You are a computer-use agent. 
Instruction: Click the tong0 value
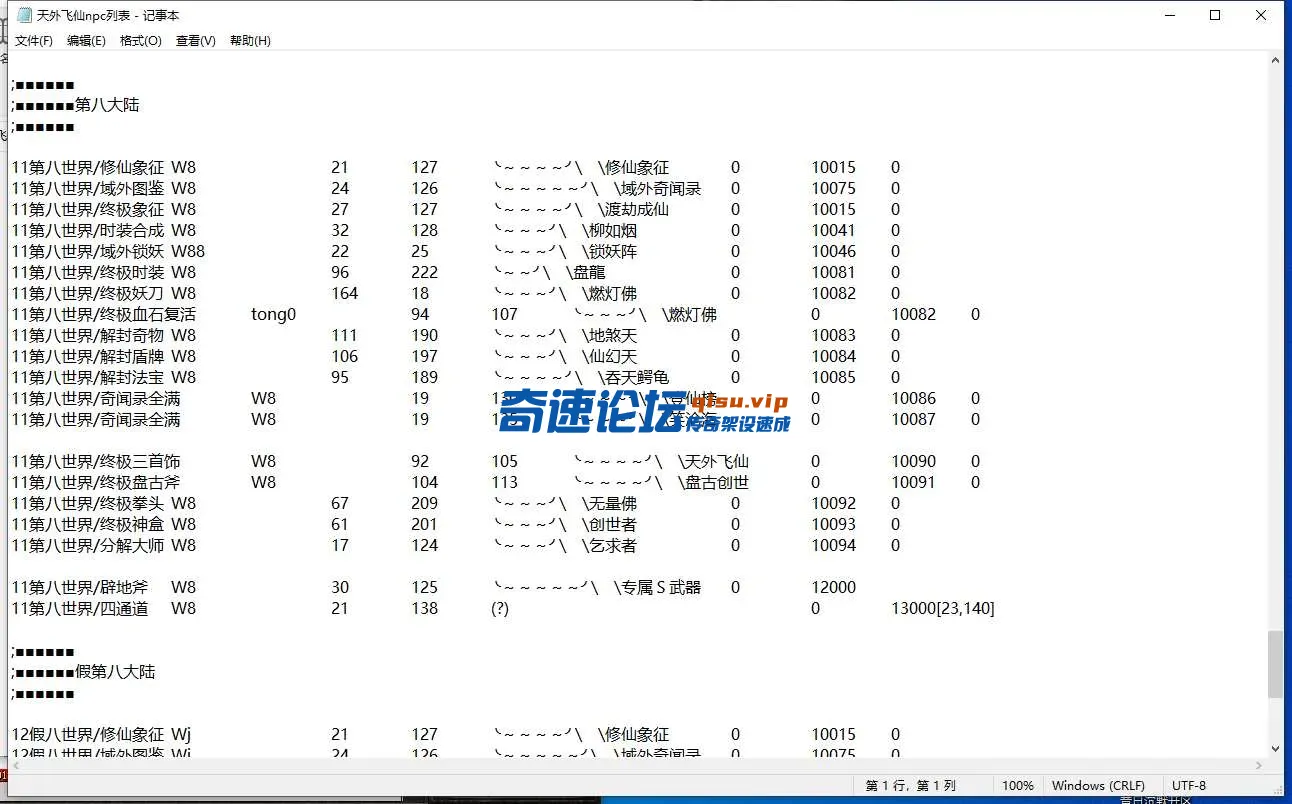(x=274, y=315)
